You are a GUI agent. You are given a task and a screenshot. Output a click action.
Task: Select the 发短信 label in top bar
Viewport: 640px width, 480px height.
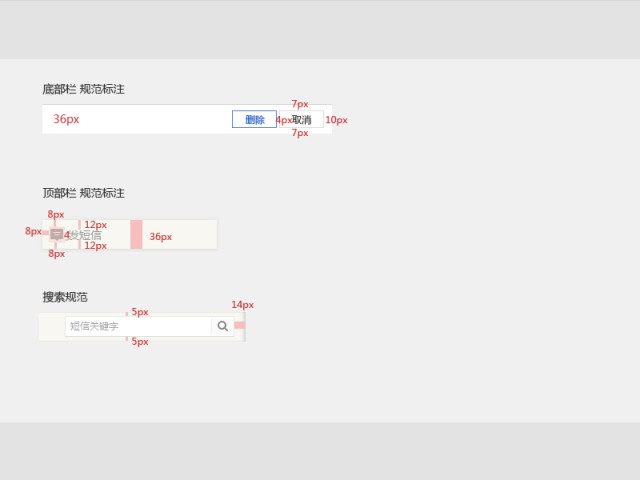(x=85, y=235)
